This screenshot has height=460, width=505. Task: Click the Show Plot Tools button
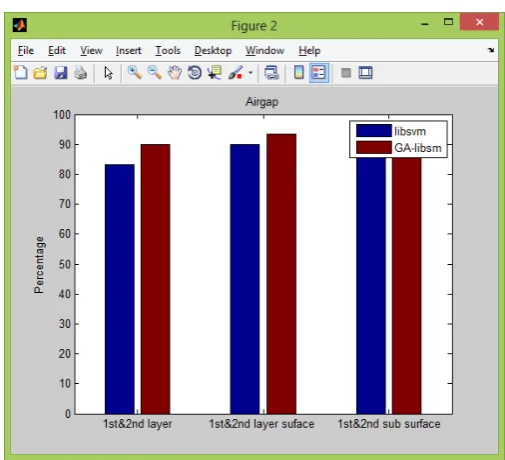365,72
